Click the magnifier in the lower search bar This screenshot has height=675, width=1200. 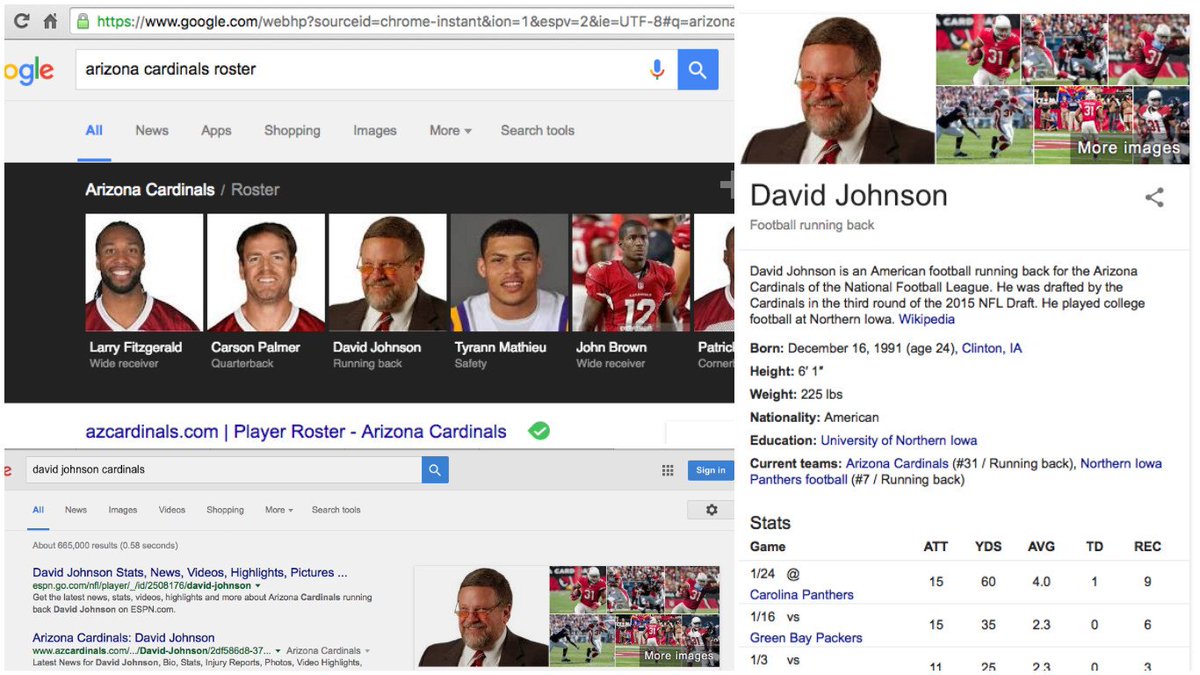(x=434, y=470)
